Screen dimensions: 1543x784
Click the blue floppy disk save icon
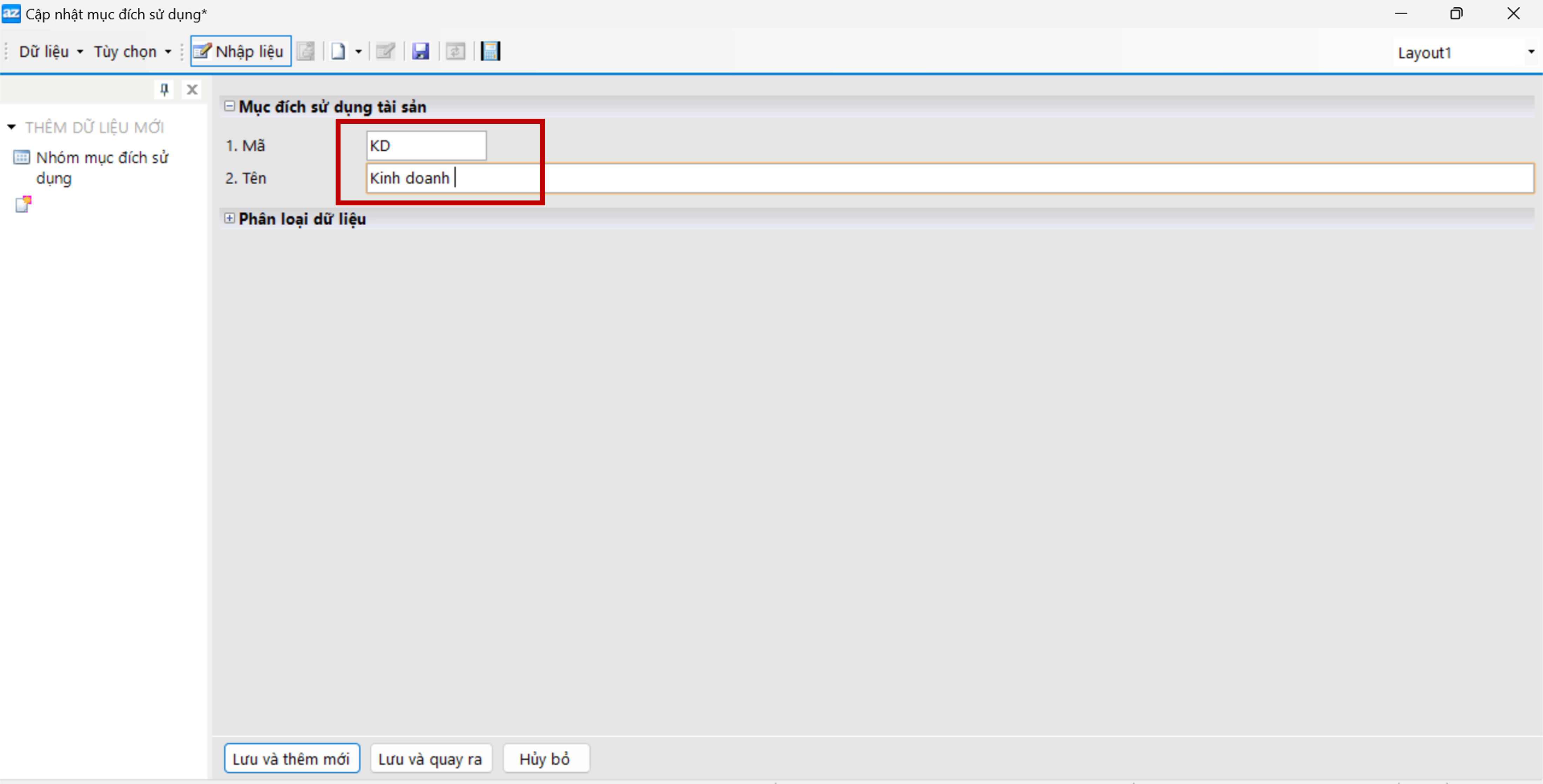420,52
